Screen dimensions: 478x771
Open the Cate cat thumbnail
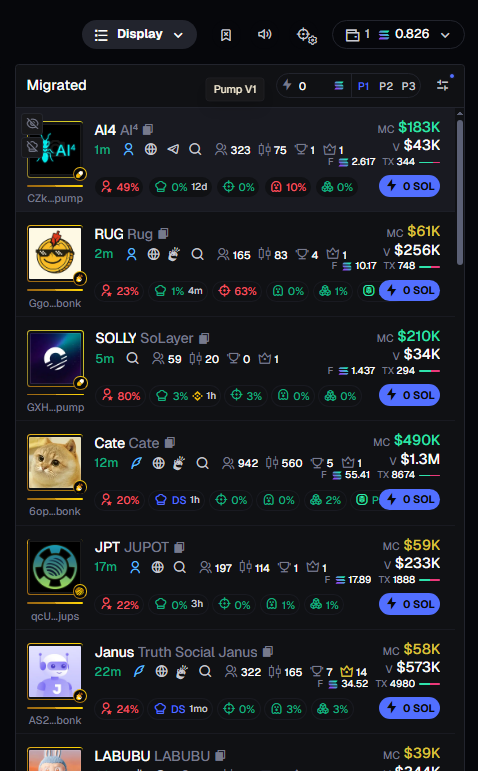click(x=55, y=463)
